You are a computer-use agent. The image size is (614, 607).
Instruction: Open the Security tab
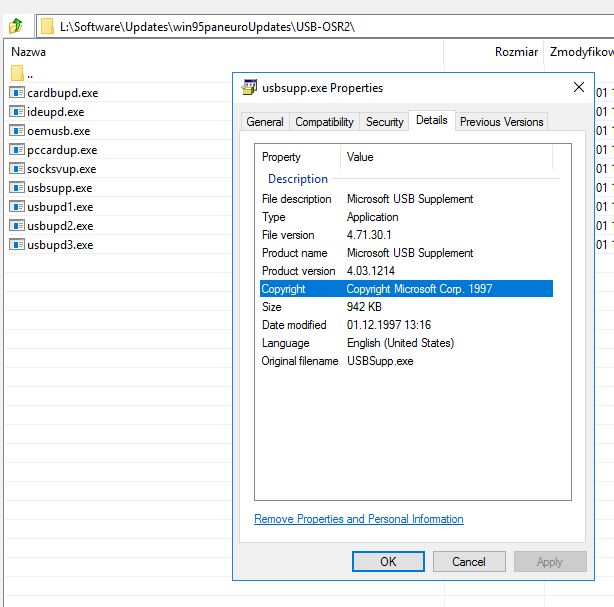[384, 122]
